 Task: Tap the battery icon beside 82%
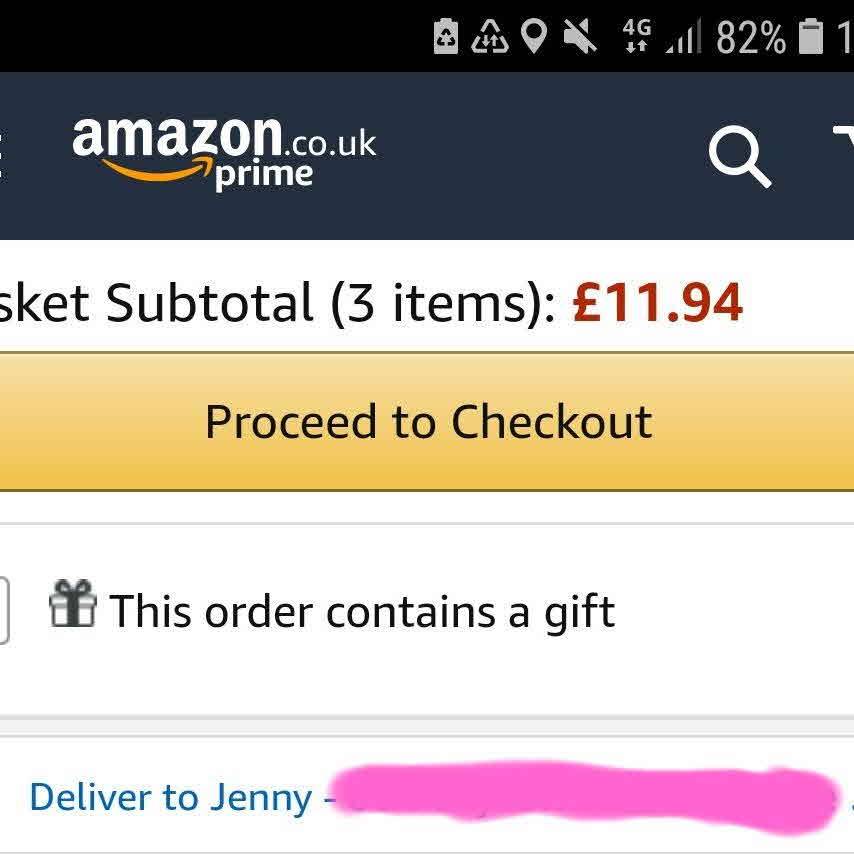(809, 37)
